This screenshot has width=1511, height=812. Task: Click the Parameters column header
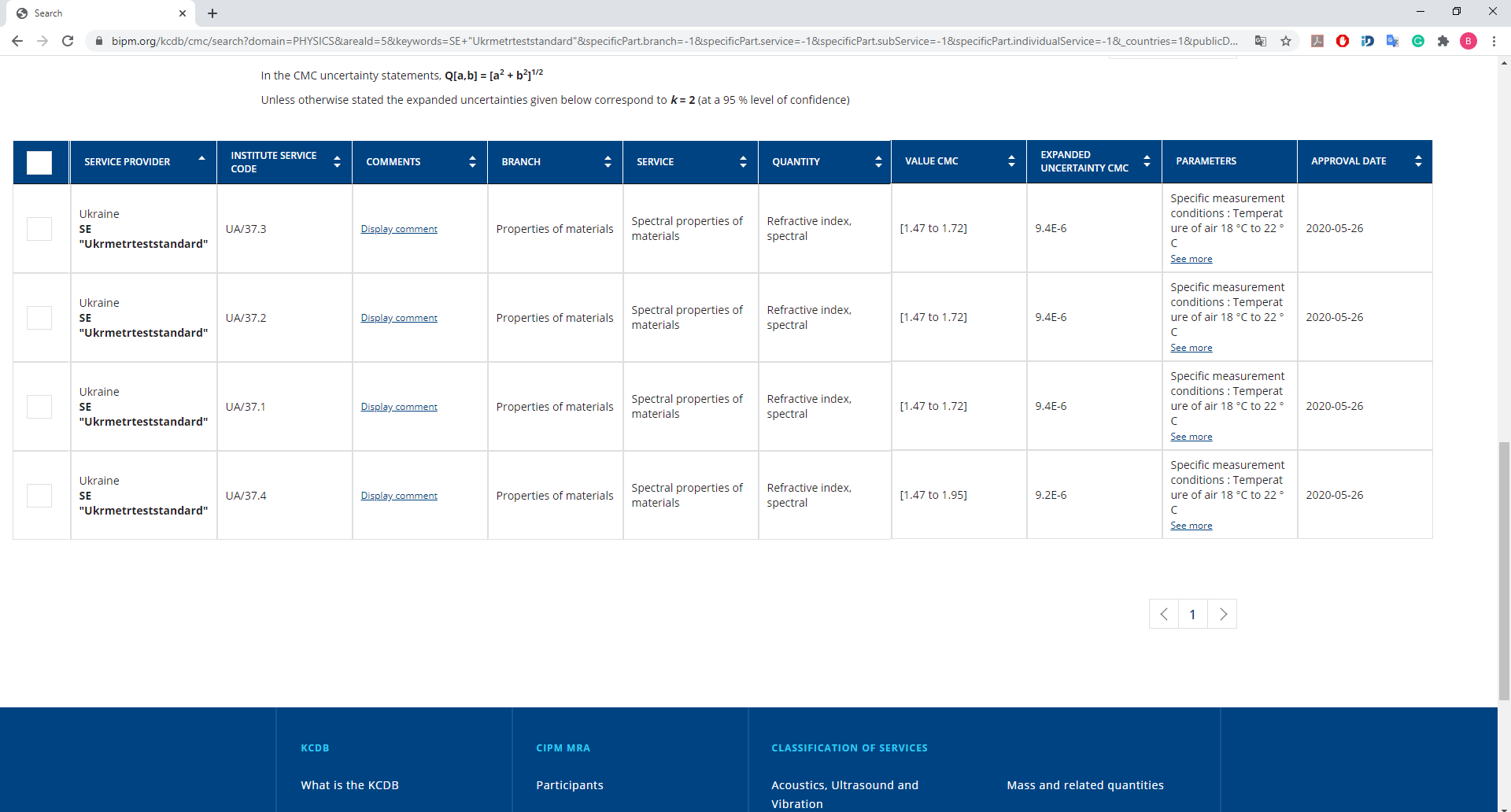1229,161
